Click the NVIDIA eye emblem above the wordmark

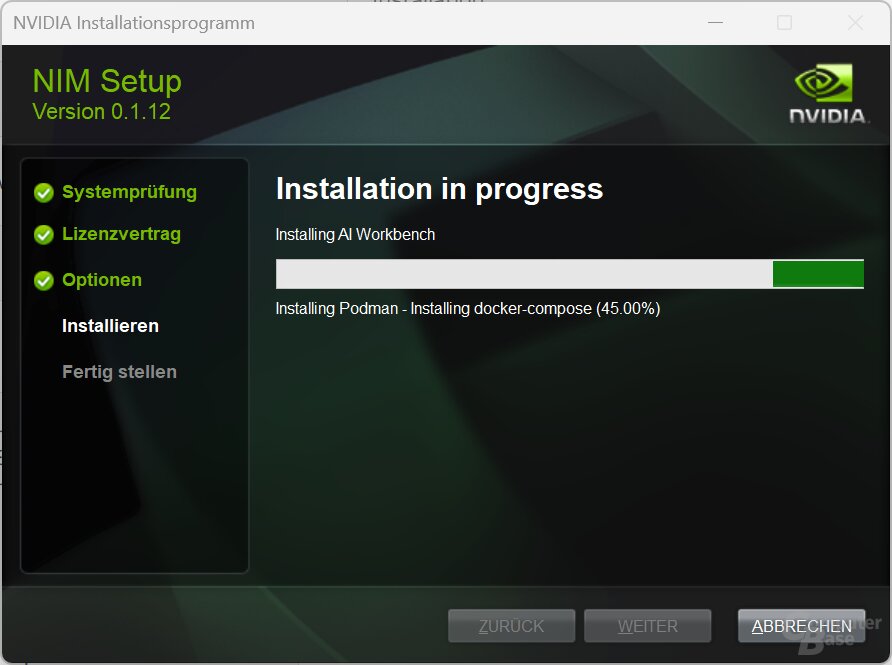(x=827, y=80)
